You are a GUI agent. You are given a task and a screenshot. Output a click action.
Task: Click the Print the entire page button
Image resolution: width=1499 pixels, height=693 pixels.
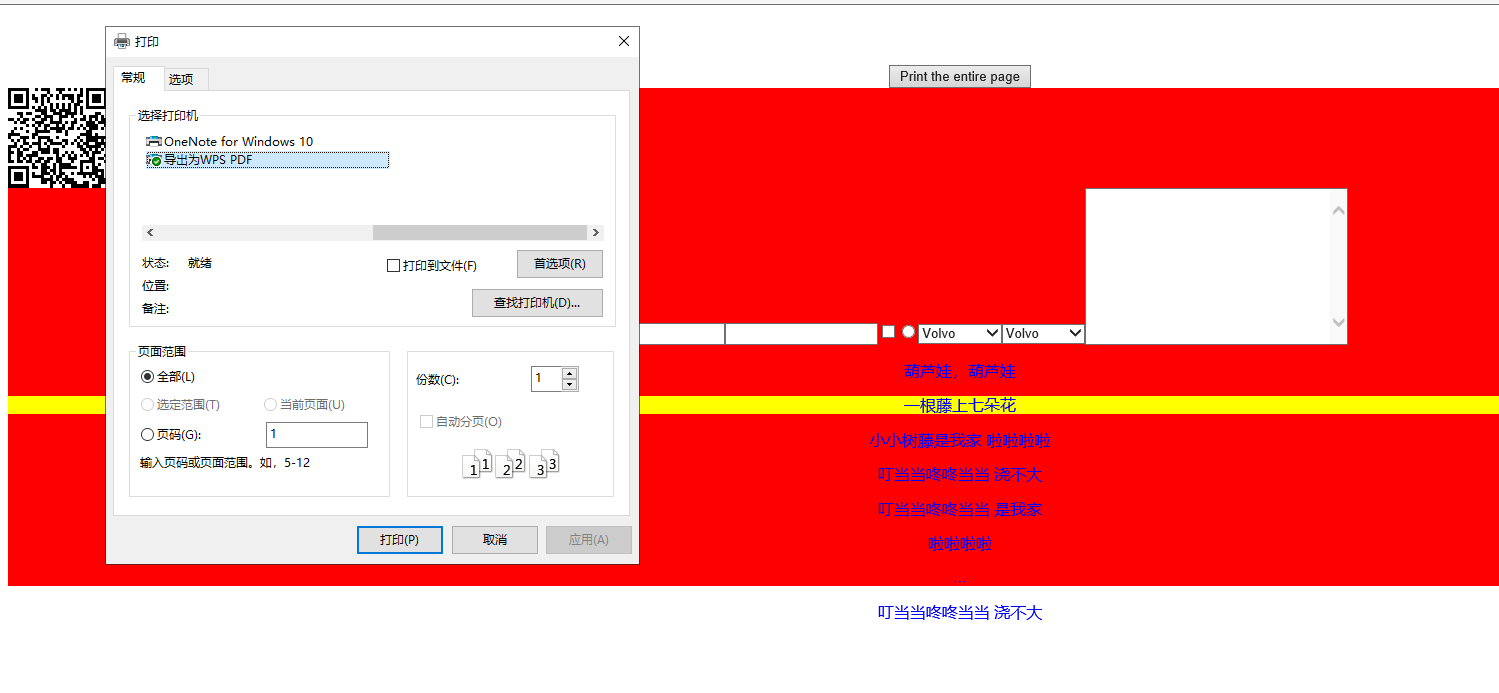click(959, 77)
